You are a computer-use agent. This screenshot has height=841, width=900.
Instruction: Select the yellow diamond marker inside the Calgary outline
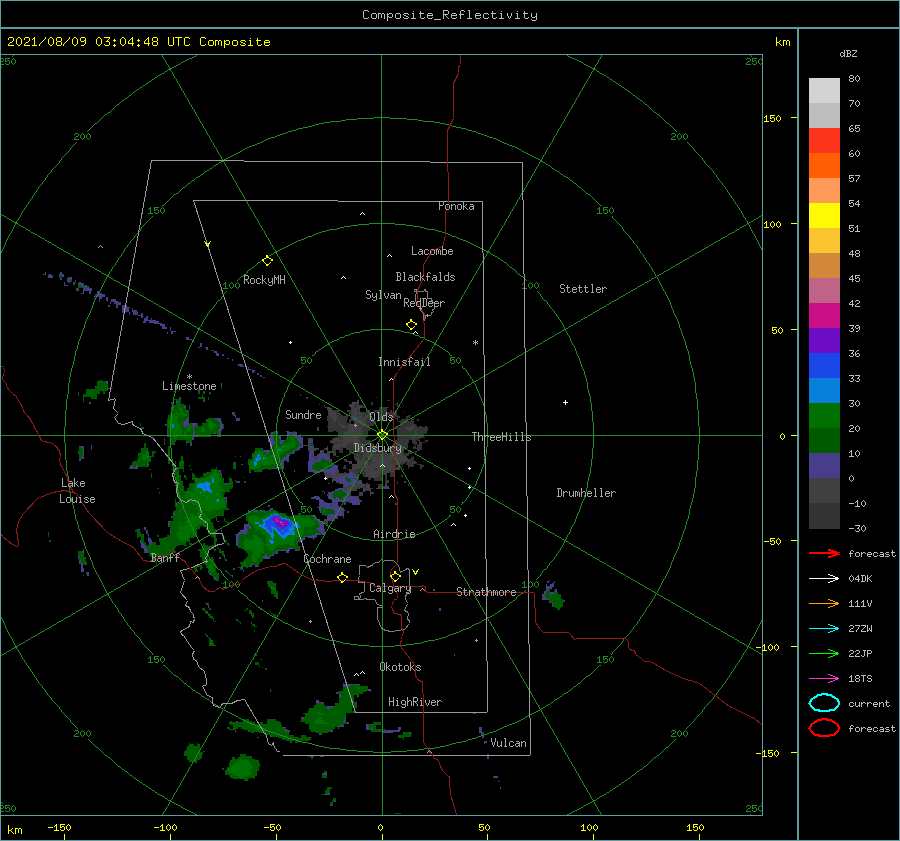tap(395, 576)
